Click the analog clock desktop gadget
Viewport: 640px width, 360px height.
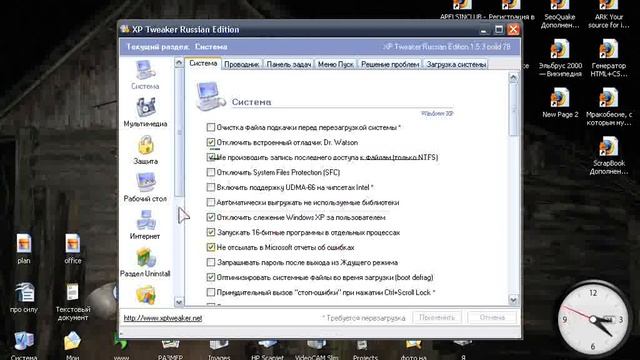(x=593, y=320)
